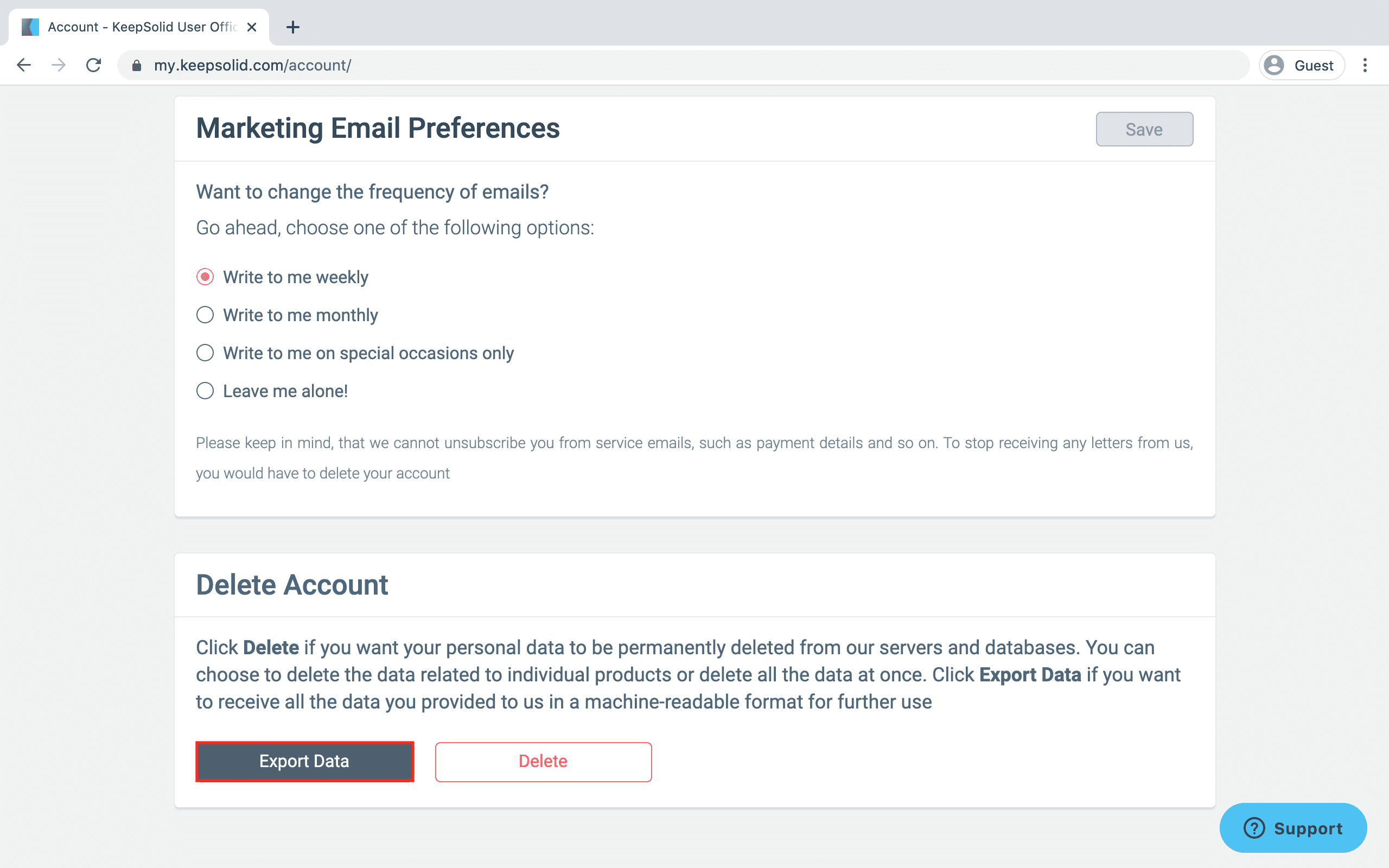The image size is (1389, 868).
Task: Open the Support chat widget
Action: pos(1293,828)
